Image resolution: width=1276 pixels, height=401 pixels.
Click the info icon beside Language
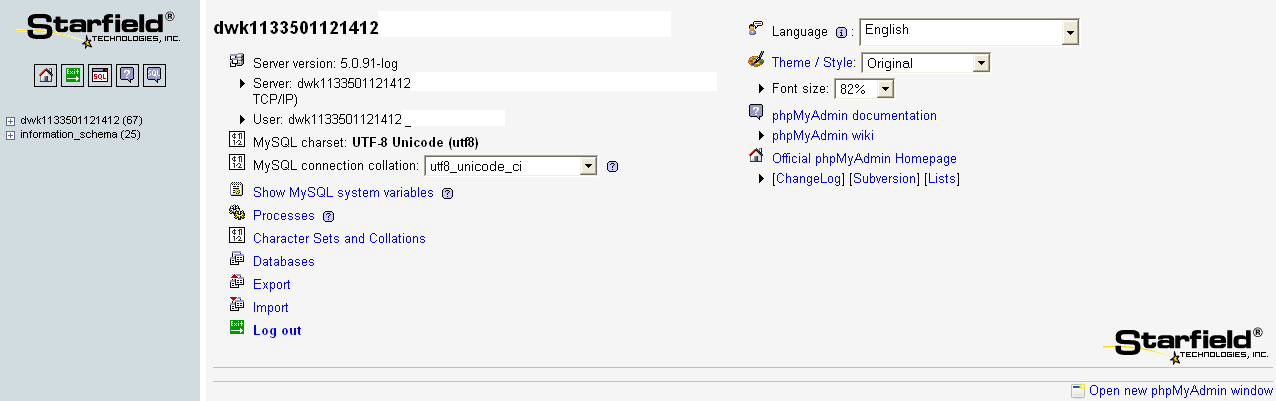841,32
